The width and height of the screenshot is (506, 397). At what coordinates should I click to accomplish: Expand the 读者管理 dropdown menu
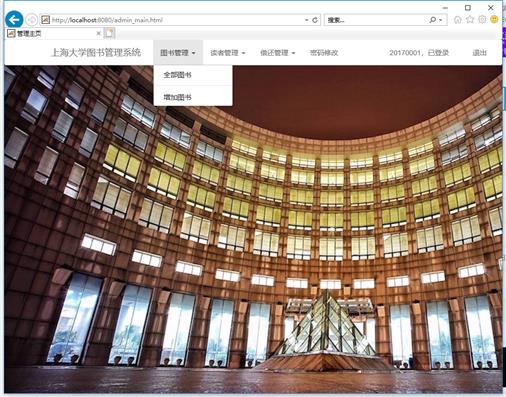228,53
